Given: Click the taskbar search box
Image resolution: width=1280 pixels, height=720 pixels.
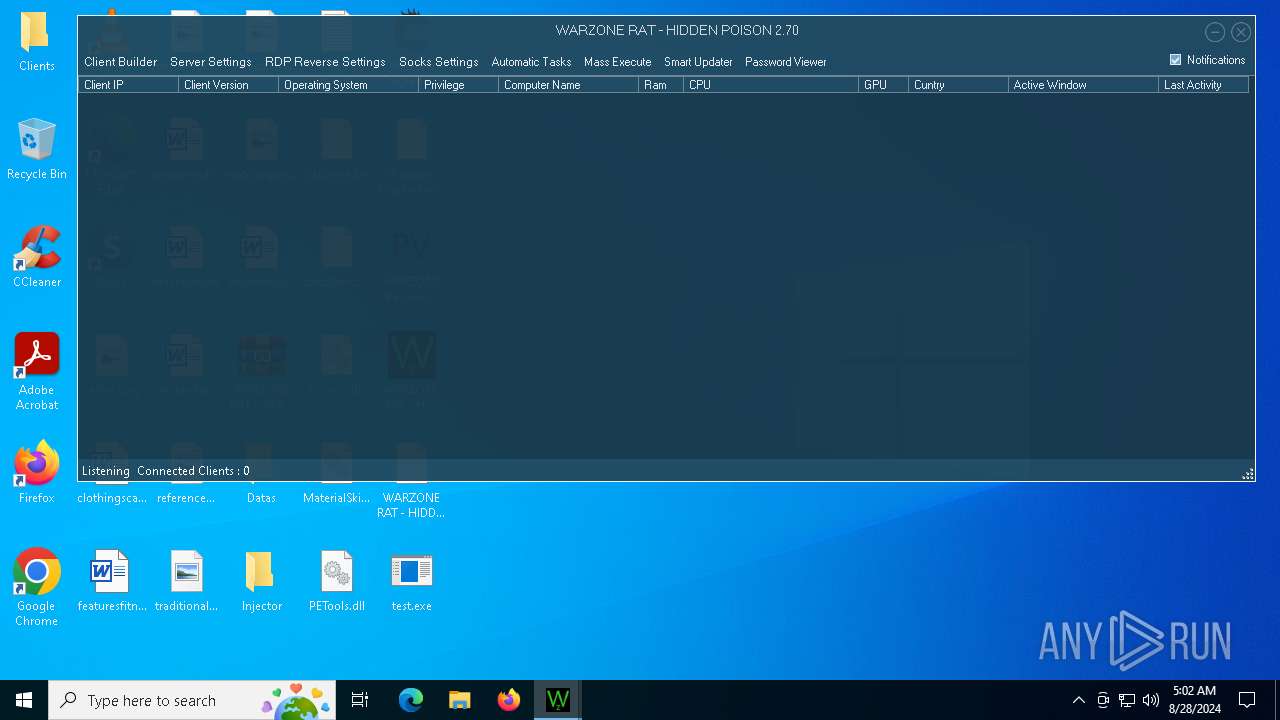Looking at the screenshot, I should (190, 700).
